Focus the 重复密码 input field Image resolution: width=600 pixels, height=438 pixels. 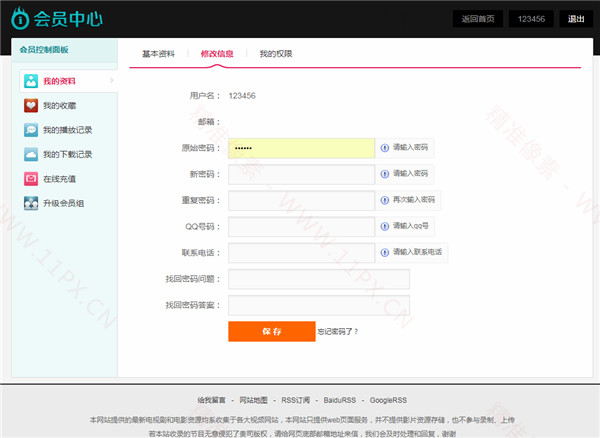(x=302, y=200)
